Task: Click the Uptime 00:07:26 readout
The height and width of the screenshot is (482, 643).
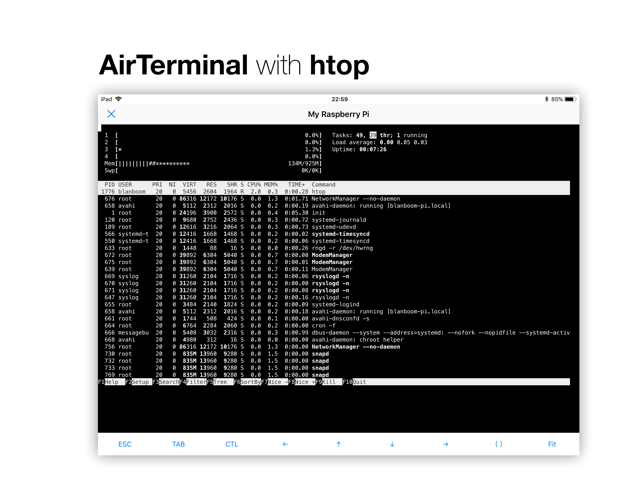Action: [359, 149]
